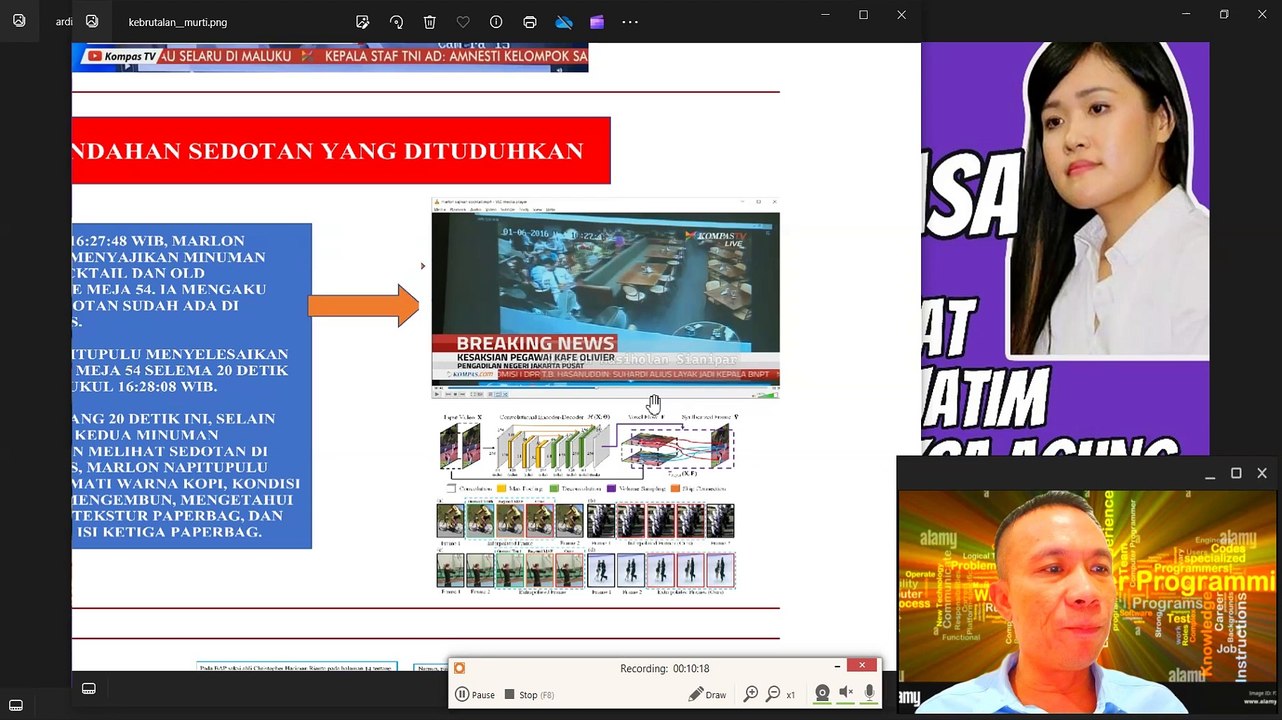Maximize the webcam overlay window

1236,474
